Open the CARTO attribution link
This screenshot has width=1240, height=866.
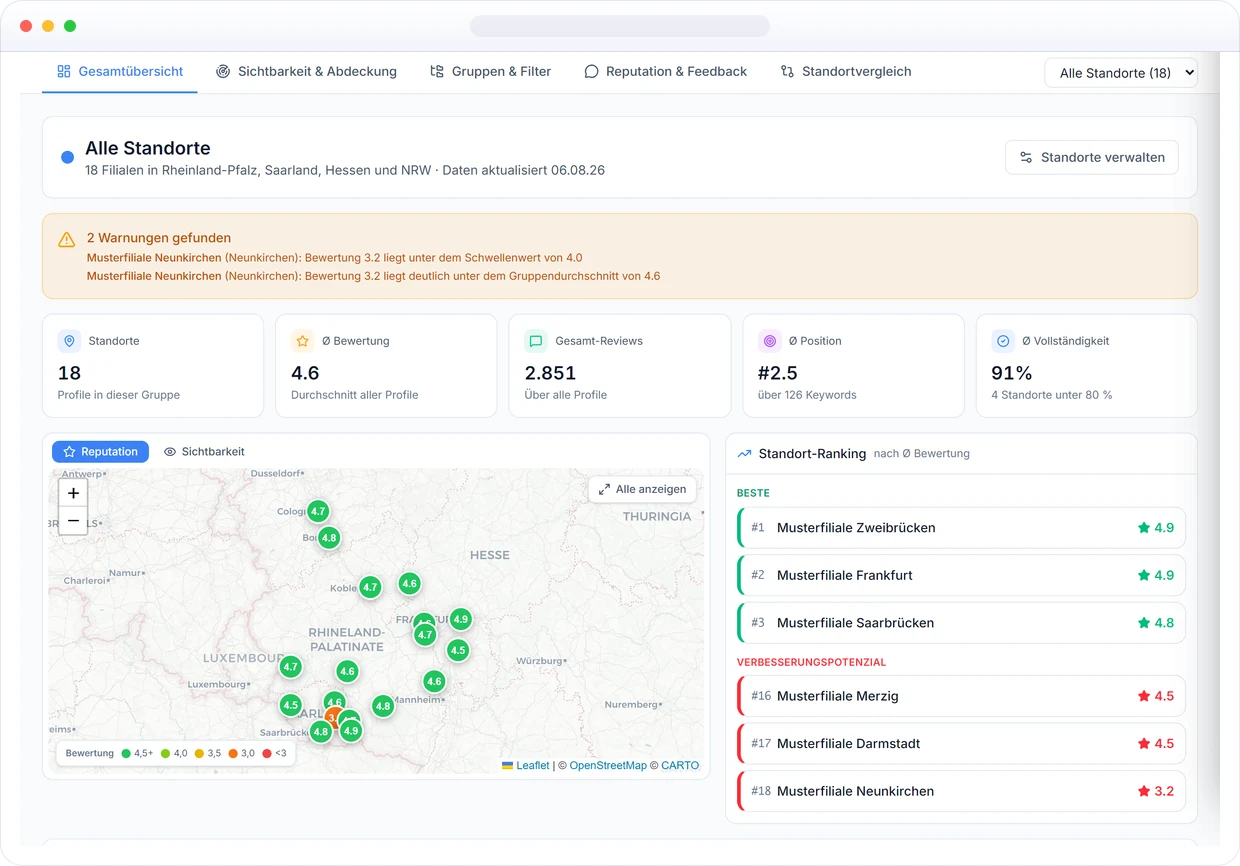[x=680, y=766]
